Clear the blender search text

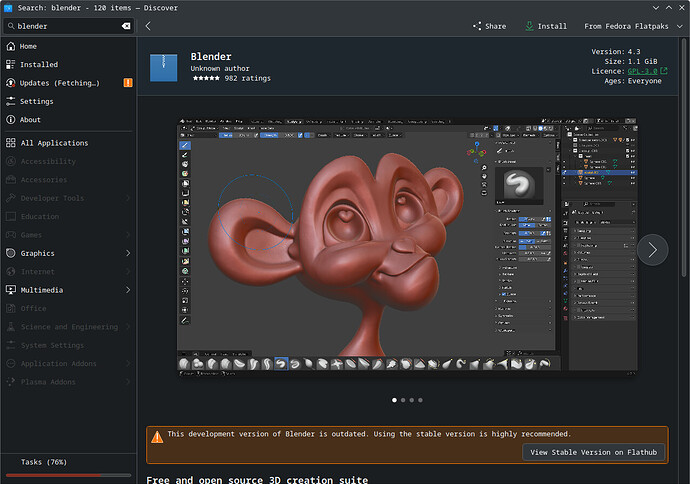tap(126, 26)
